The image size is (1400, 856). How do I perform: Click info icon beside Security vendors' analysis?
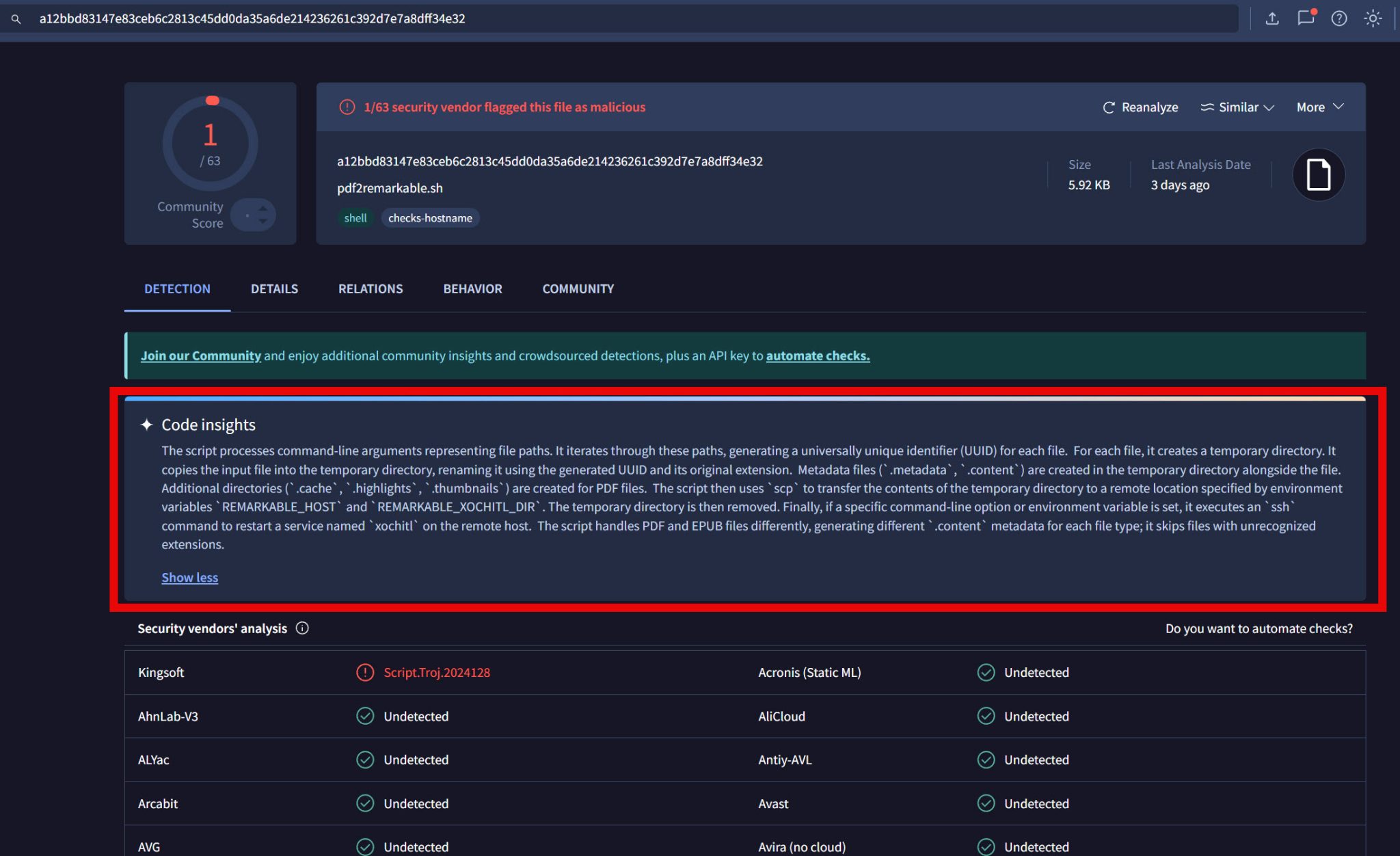[x=302, y=628]
